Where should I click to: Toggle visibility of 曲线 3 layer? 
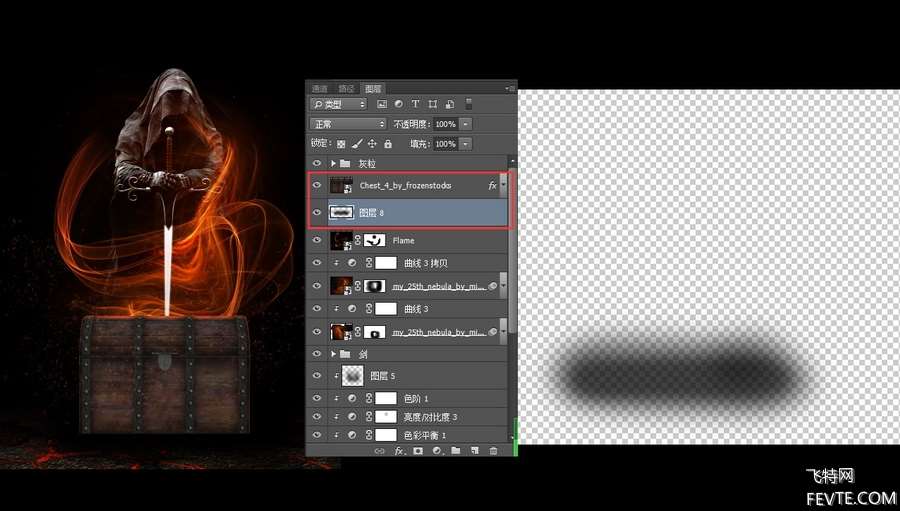(317, 309)
